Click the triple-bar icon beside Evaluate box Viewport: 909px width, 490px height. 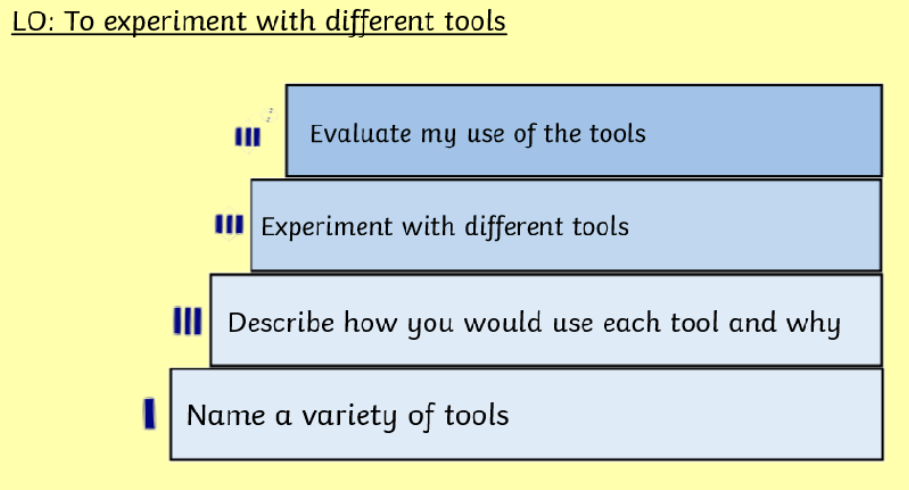[248, 137]
